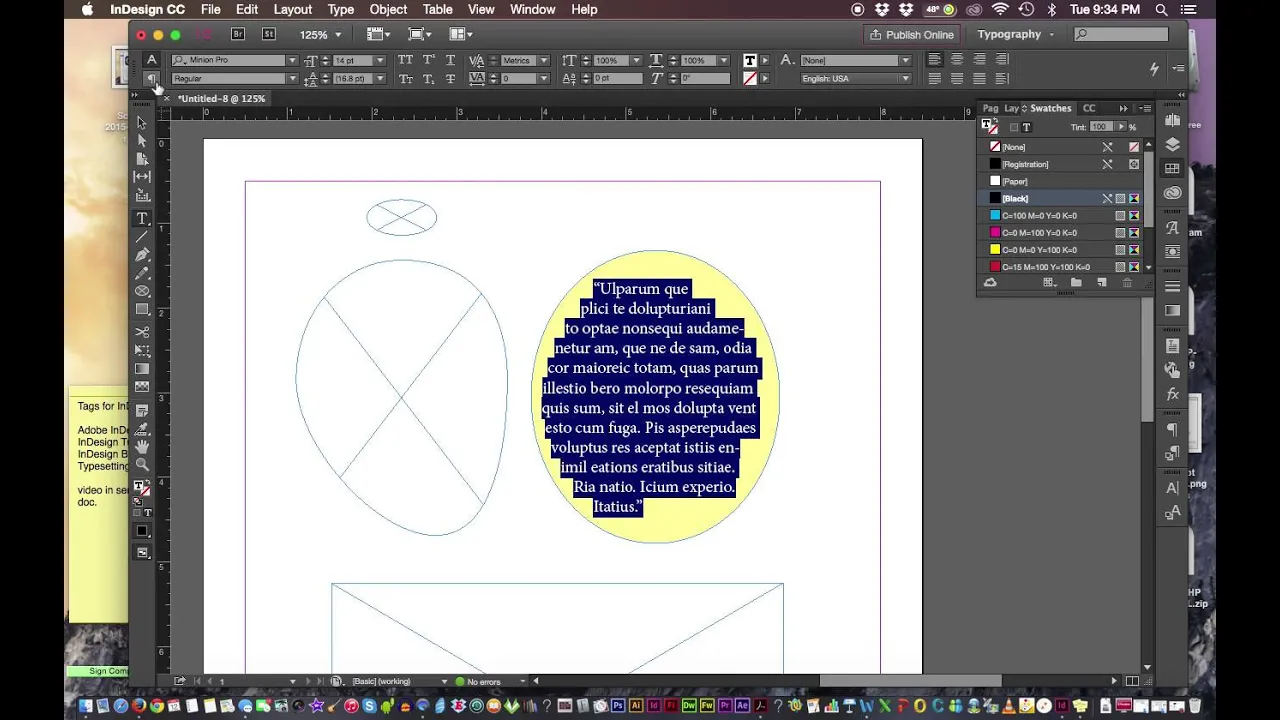Open Adobe Stock via St button
Screen dimensions: 1280x720
pos(269,34)
